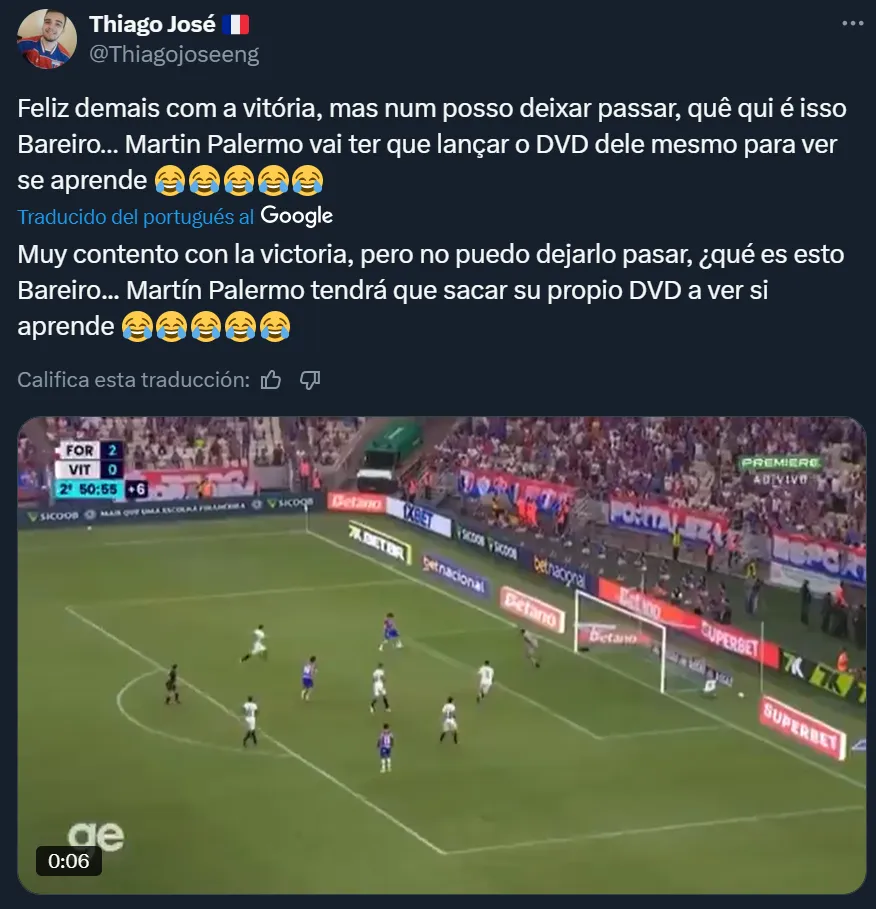Open the @Thiagojoseeng handle link

(174, 54)
